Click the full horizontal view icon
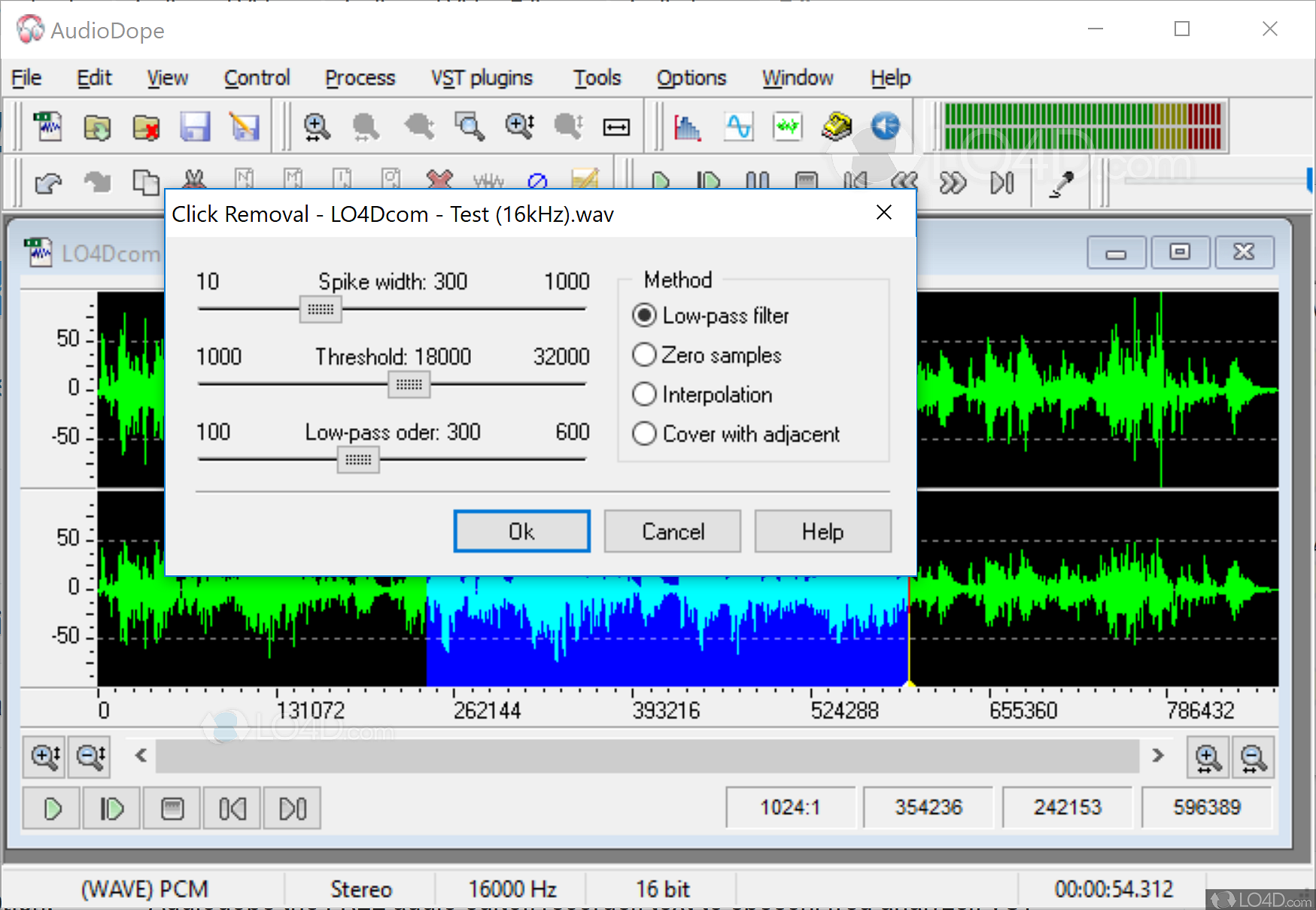1316x910 pixels. 615,126
